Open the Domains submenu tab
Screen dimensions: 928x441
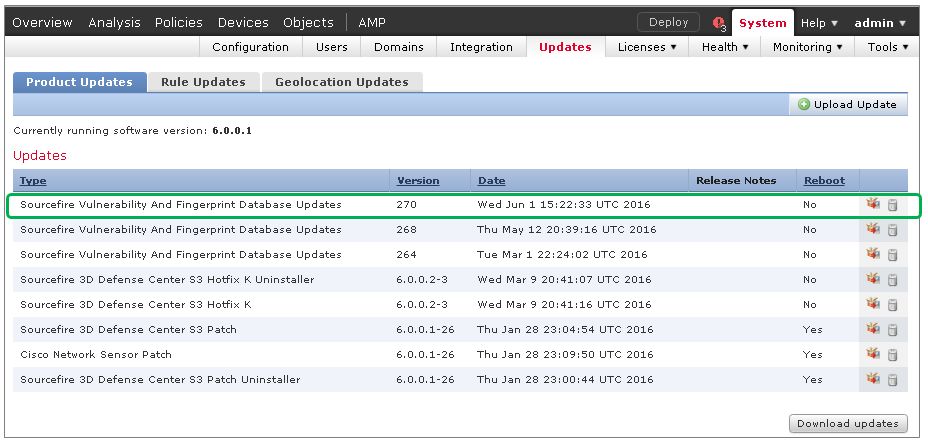[x=398, y=47]
